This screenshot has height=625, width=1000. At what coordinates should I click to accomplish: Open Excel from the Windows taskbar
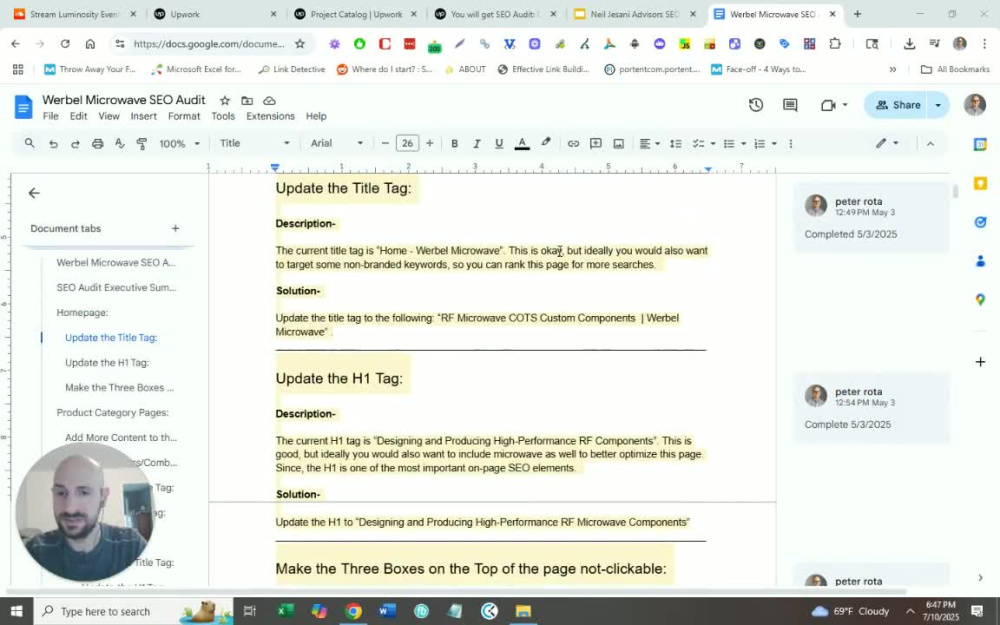(x=285, y=612)
